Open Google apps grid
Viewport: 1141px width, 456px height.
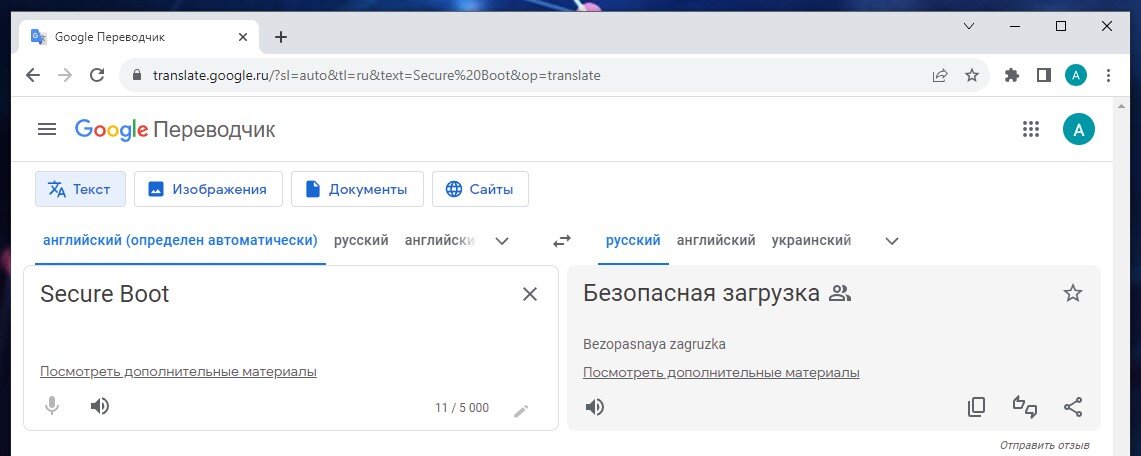1030,129
